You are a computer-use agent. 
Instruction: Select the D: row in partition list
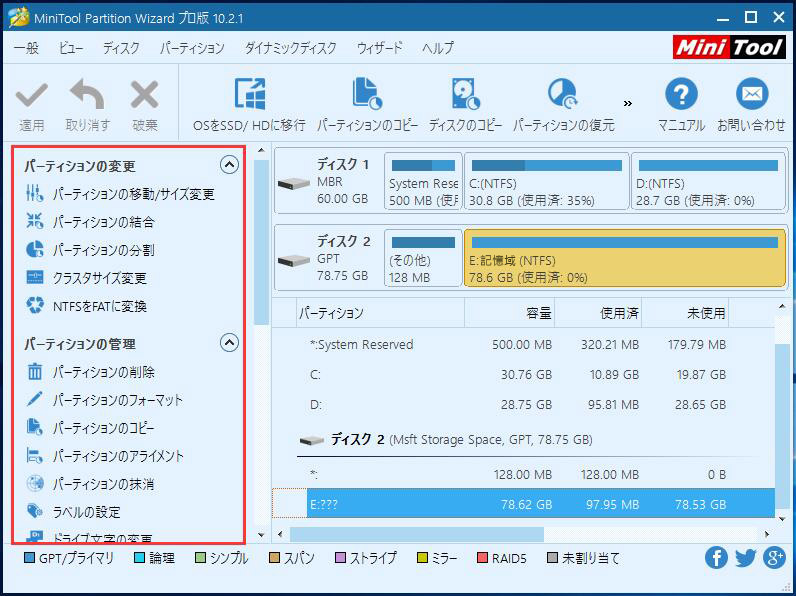[523, 405]
